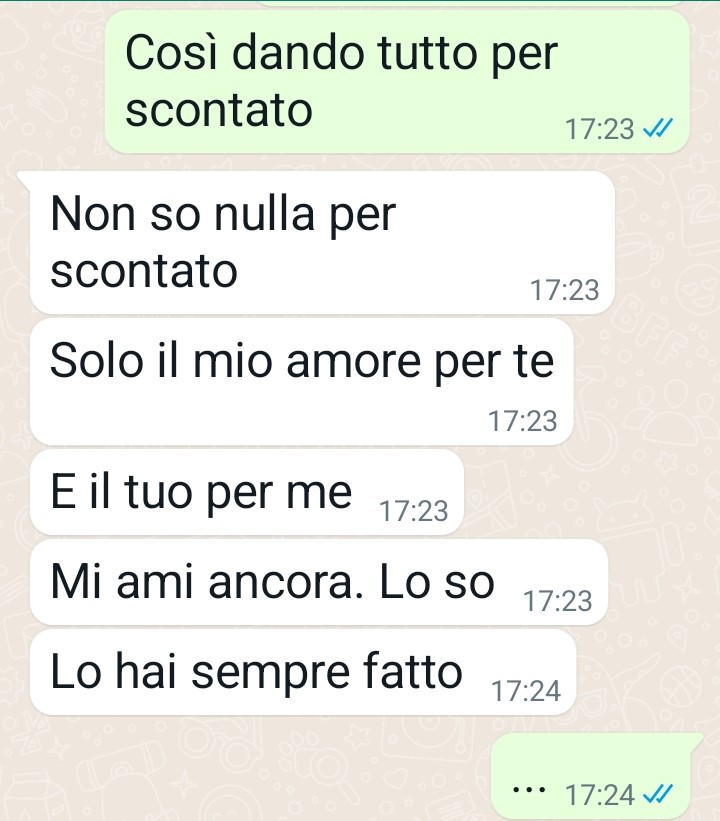Viewport: 720px width, 821px height.
Task: Tap the 'Solo il mio amore per te' bubble
Action: tap(302, 382)
